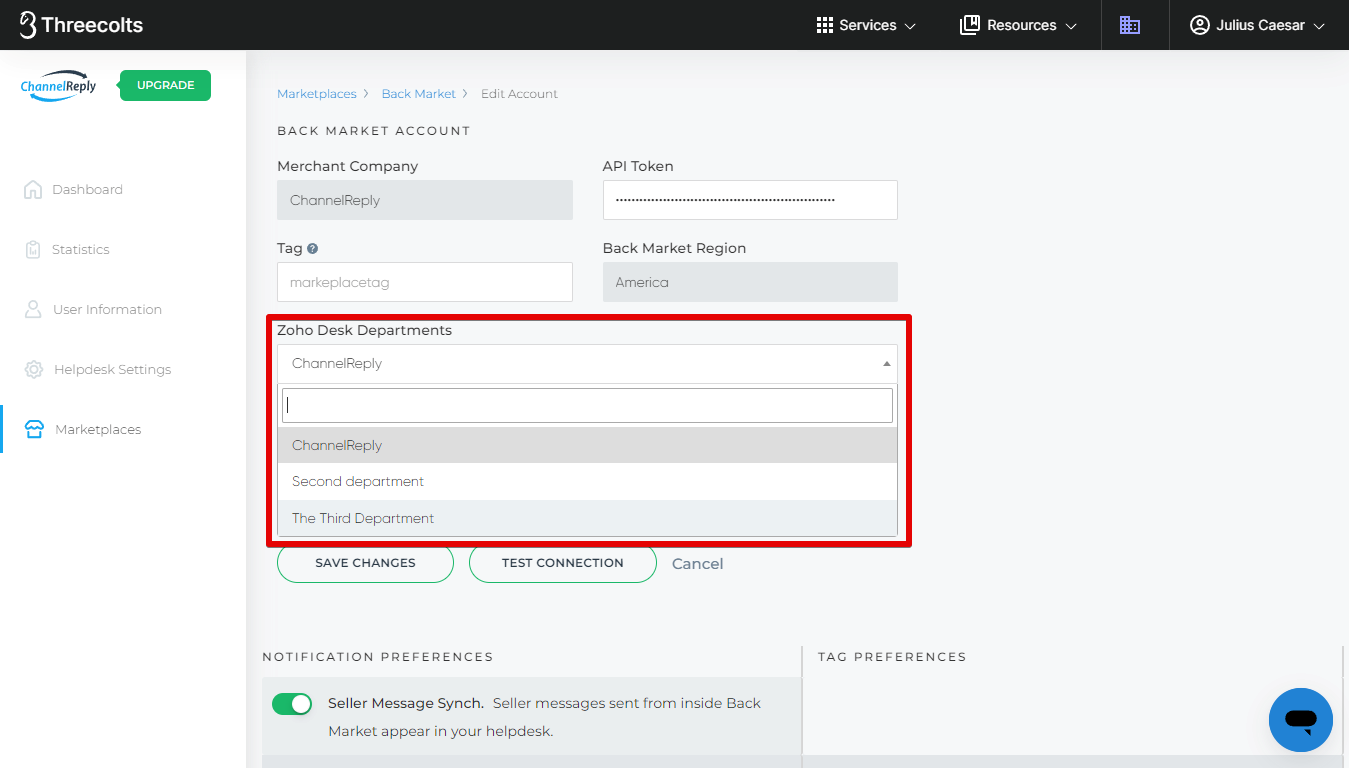
Task: Click the ChannelReply logo in sidebar
Action: pos(59,86)
